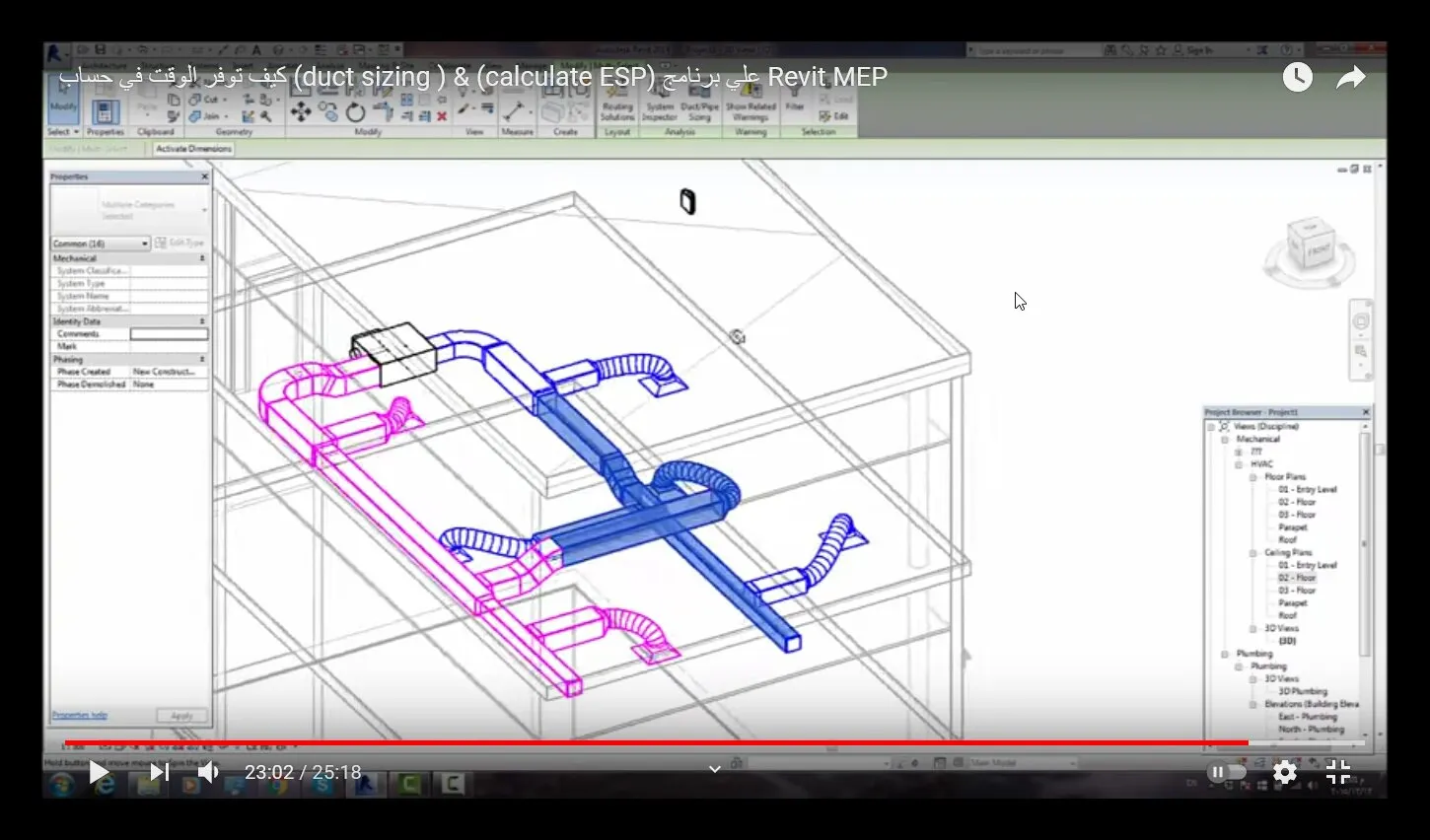Open video settings gear
1430x840 pixels.
pos(1285,772)
